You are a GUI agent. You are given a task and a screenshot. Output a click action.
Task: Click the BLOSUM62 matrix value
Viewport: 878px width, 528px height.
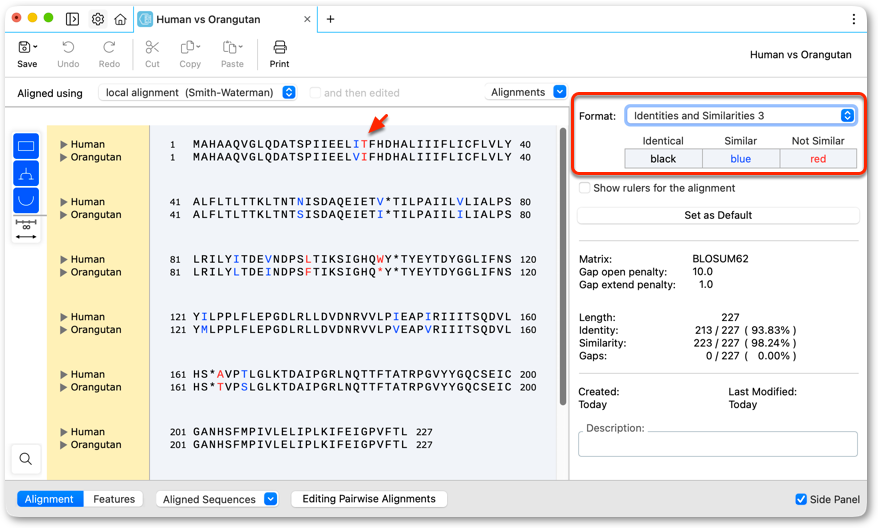pos(720,259)
